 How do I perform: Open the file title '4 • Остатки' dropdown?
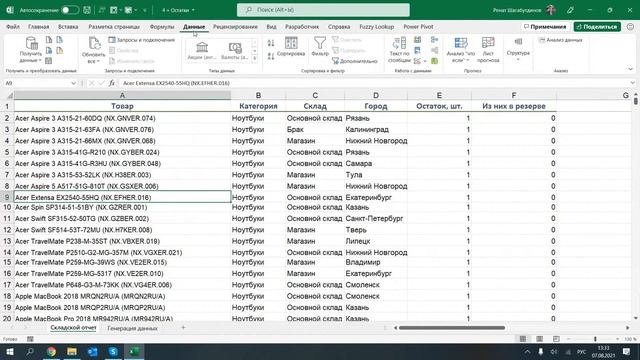tap(178, 10)
